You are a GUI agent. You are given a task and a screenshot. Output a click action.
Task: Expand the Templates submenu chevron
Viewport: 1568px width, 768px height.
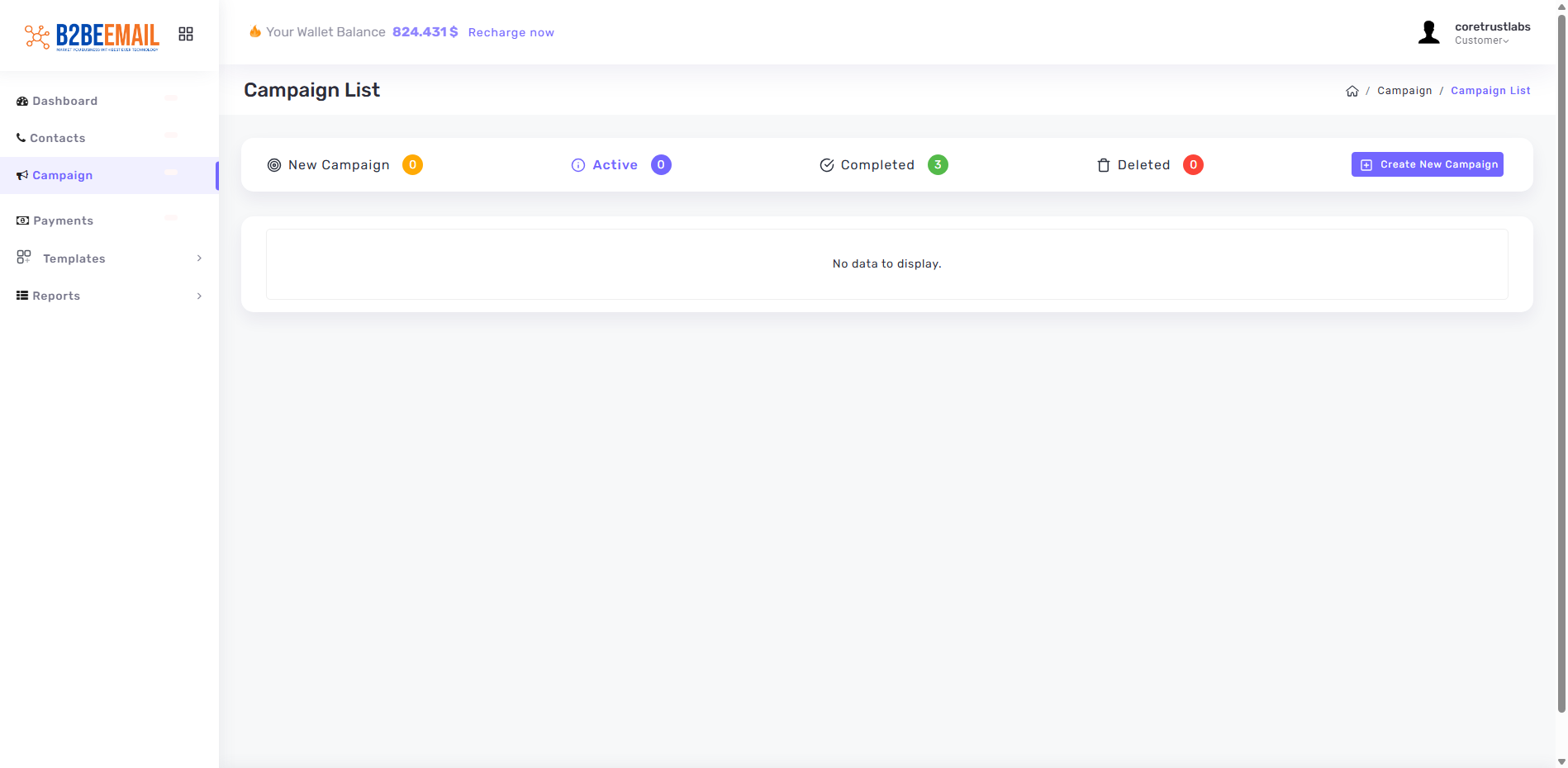pyautogui.click(x=199, y=258)
